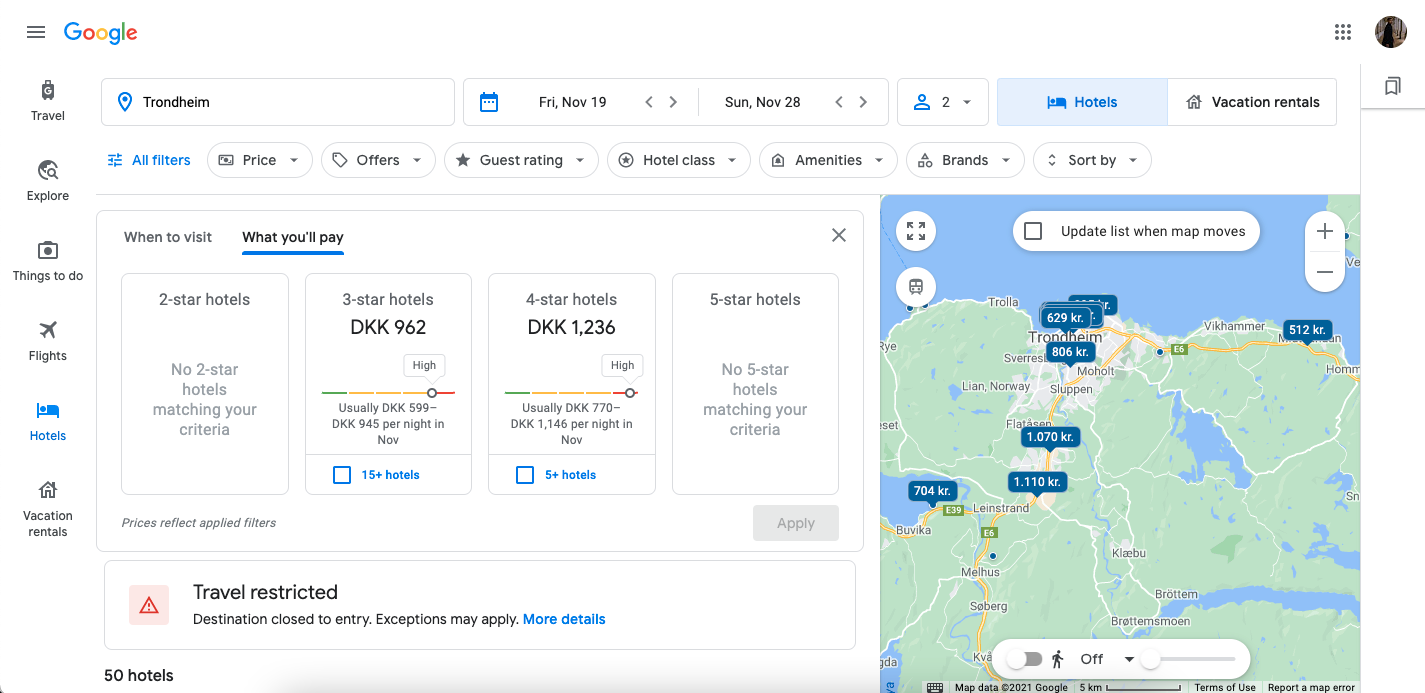Check the 'Update list when map moves' box
The image size is (1425, 693).
[1034, 232]
